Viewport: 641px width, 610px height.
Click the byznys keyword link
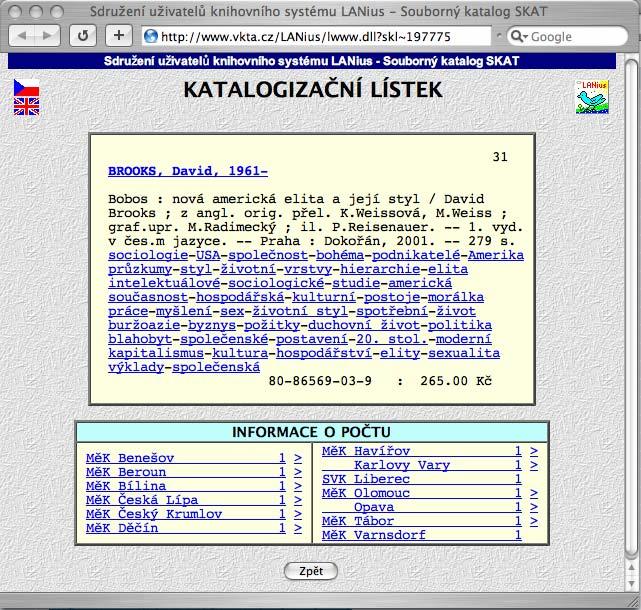coord(212,325)
